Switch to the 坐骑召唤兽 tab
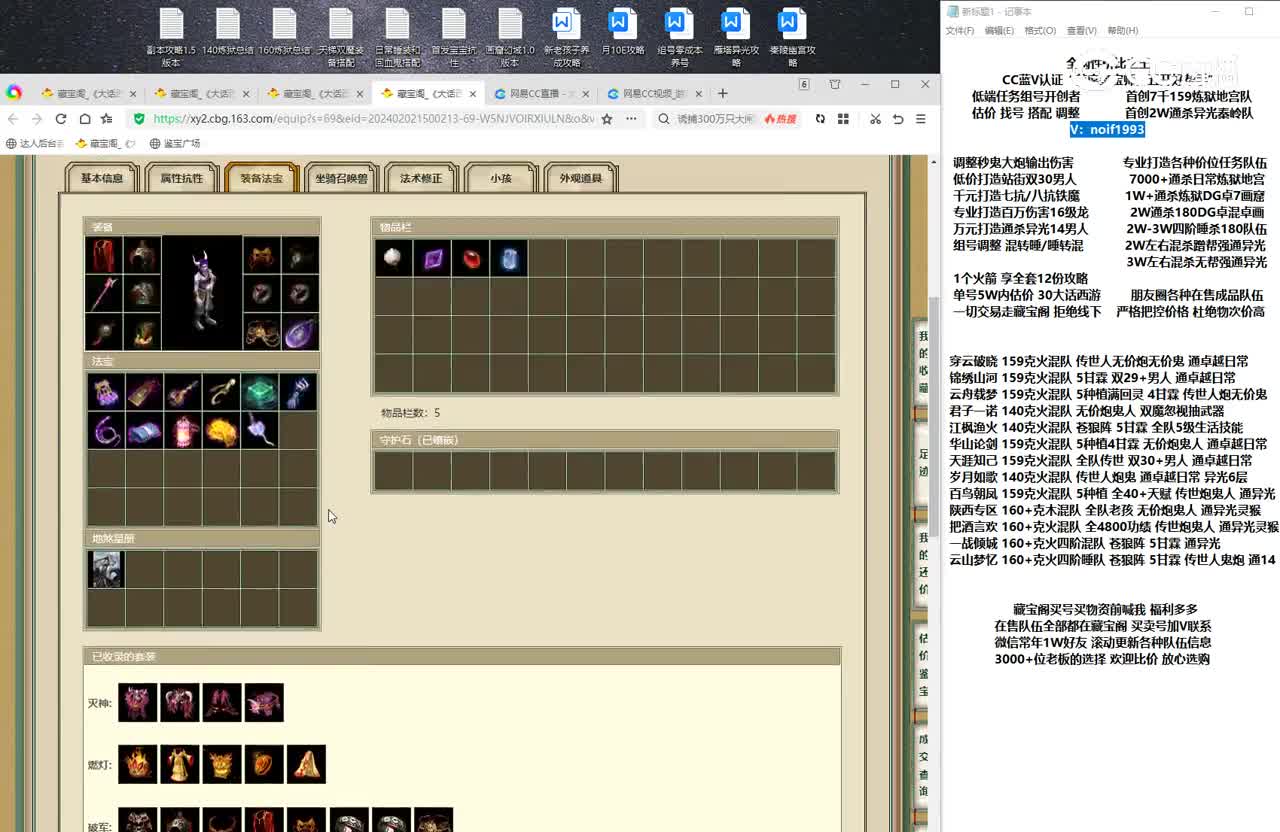Viewport: 1280px width, 832px height. (x=341, y=178)
